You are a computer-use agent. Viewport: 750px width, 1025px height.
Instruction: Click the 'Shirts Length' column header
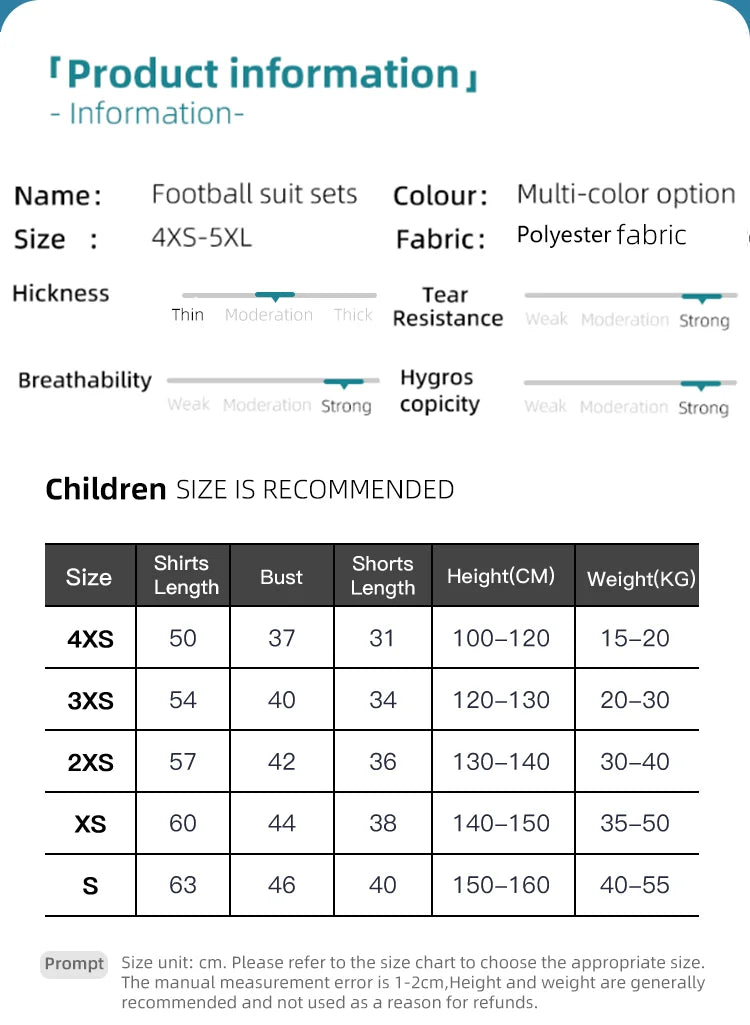pos(185,575)
